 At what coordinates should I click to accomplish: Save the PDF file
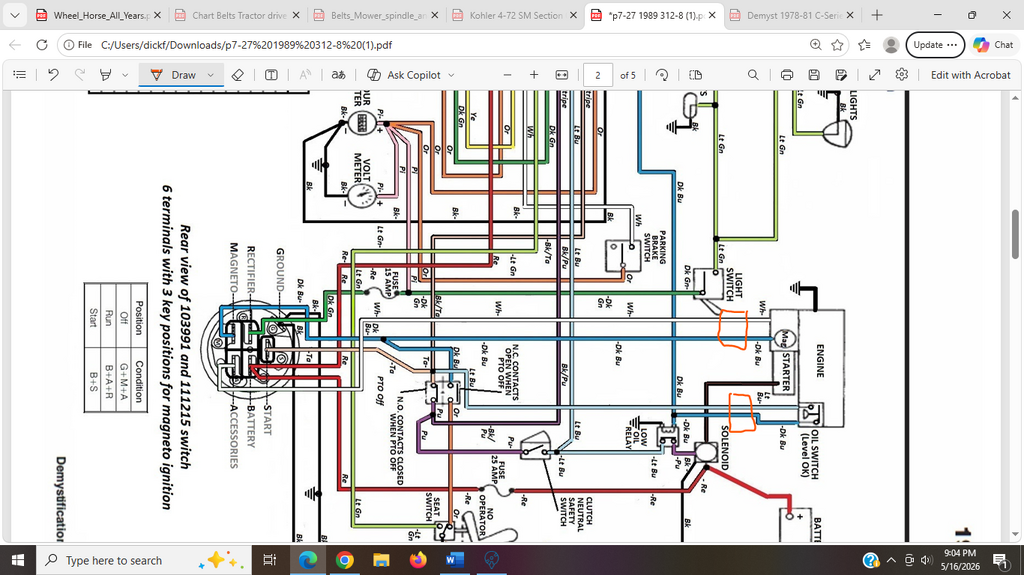814,75
